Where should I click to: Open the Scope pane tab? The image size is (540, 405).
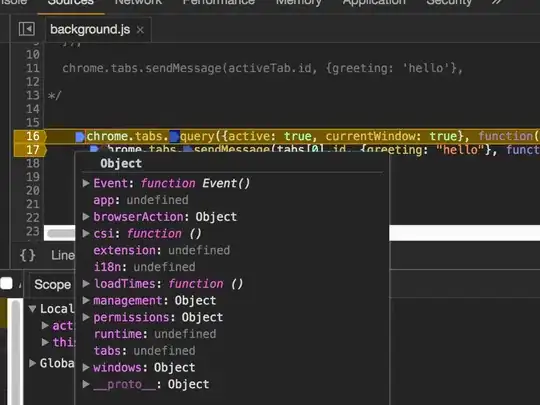[x=52, y=284]
